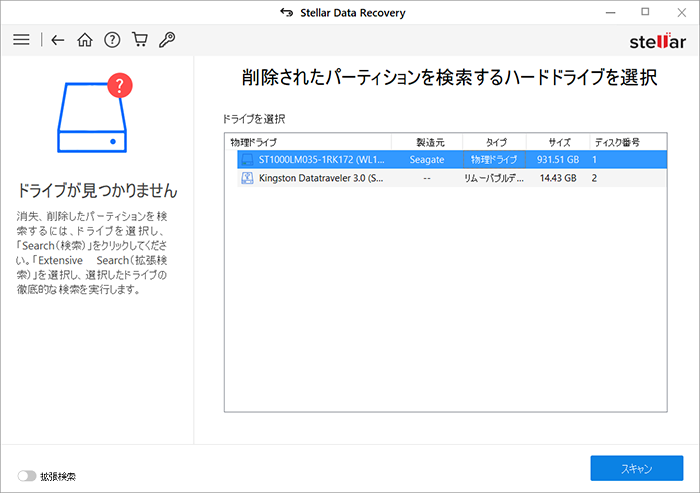Click disk number 2 cell
The width and height of the screenshot is (700, 493).
tap(594, 178)
